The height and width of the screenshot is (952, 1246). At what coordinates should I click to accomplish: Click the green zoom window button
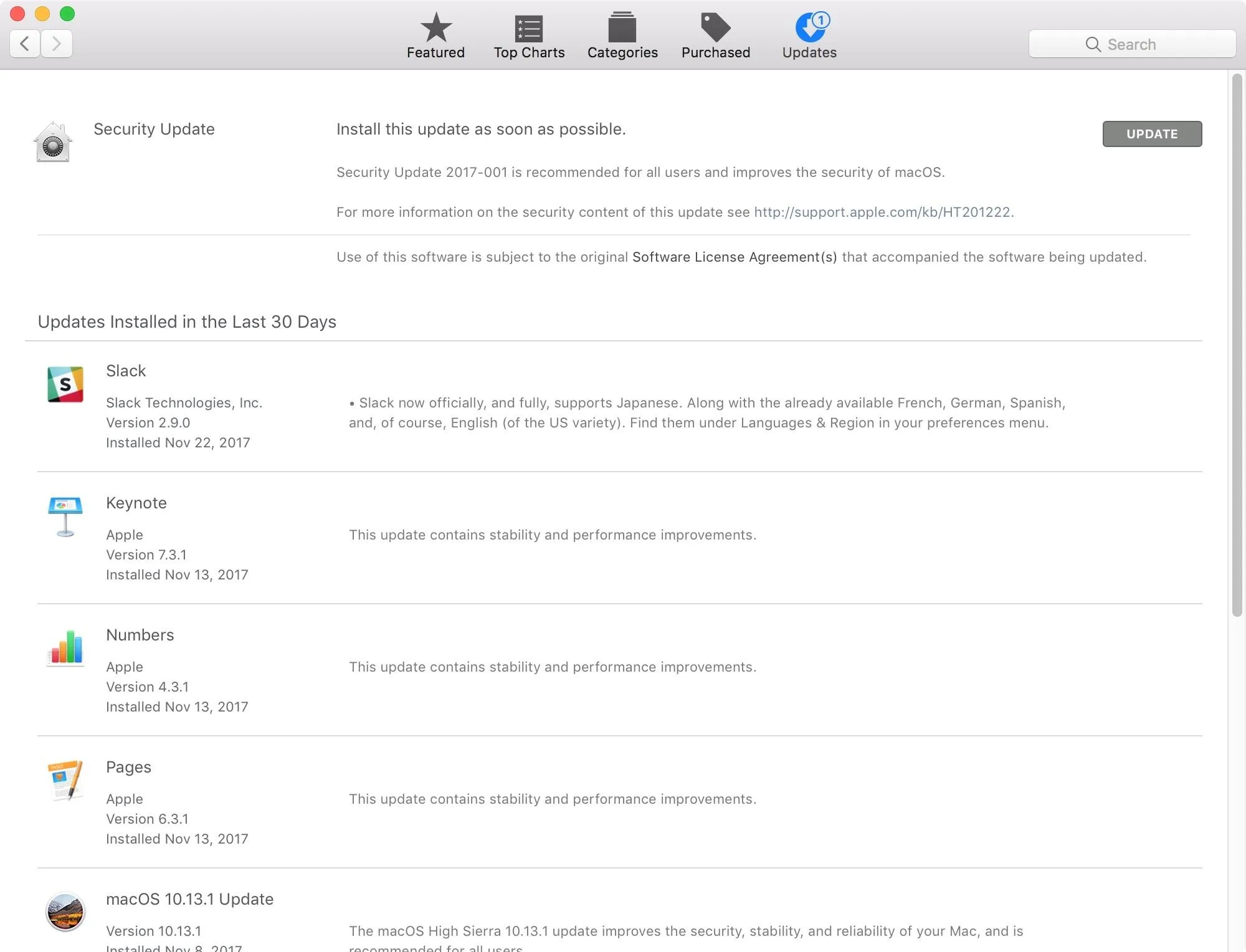(67, 13)
